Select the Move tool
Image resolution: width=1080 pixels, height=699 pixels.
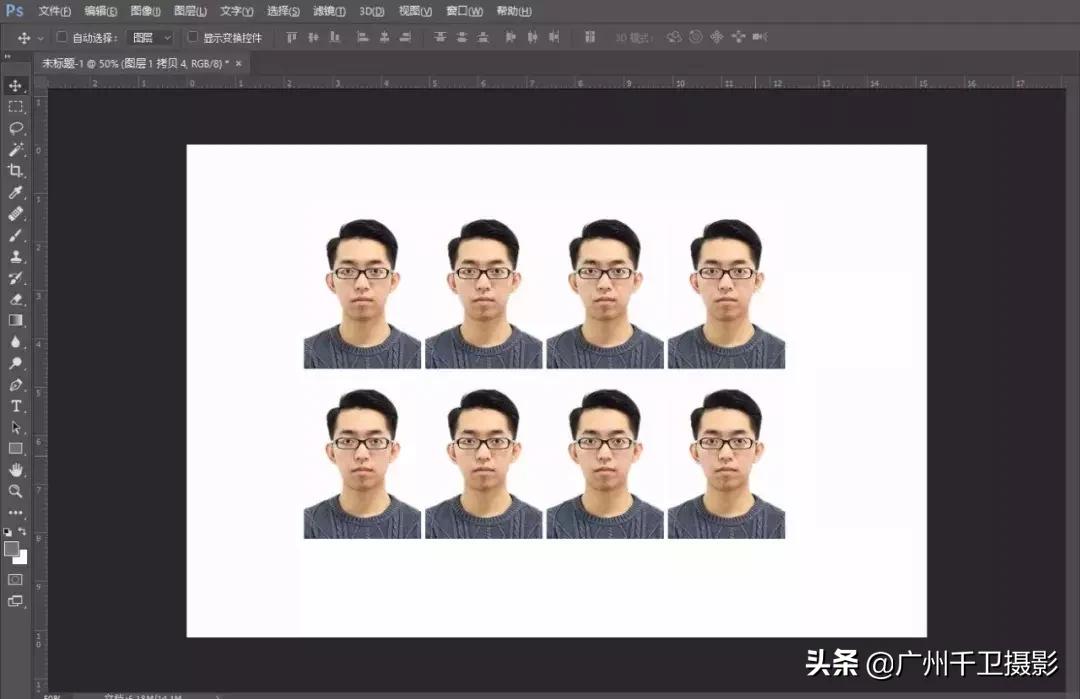pos(15,86)
